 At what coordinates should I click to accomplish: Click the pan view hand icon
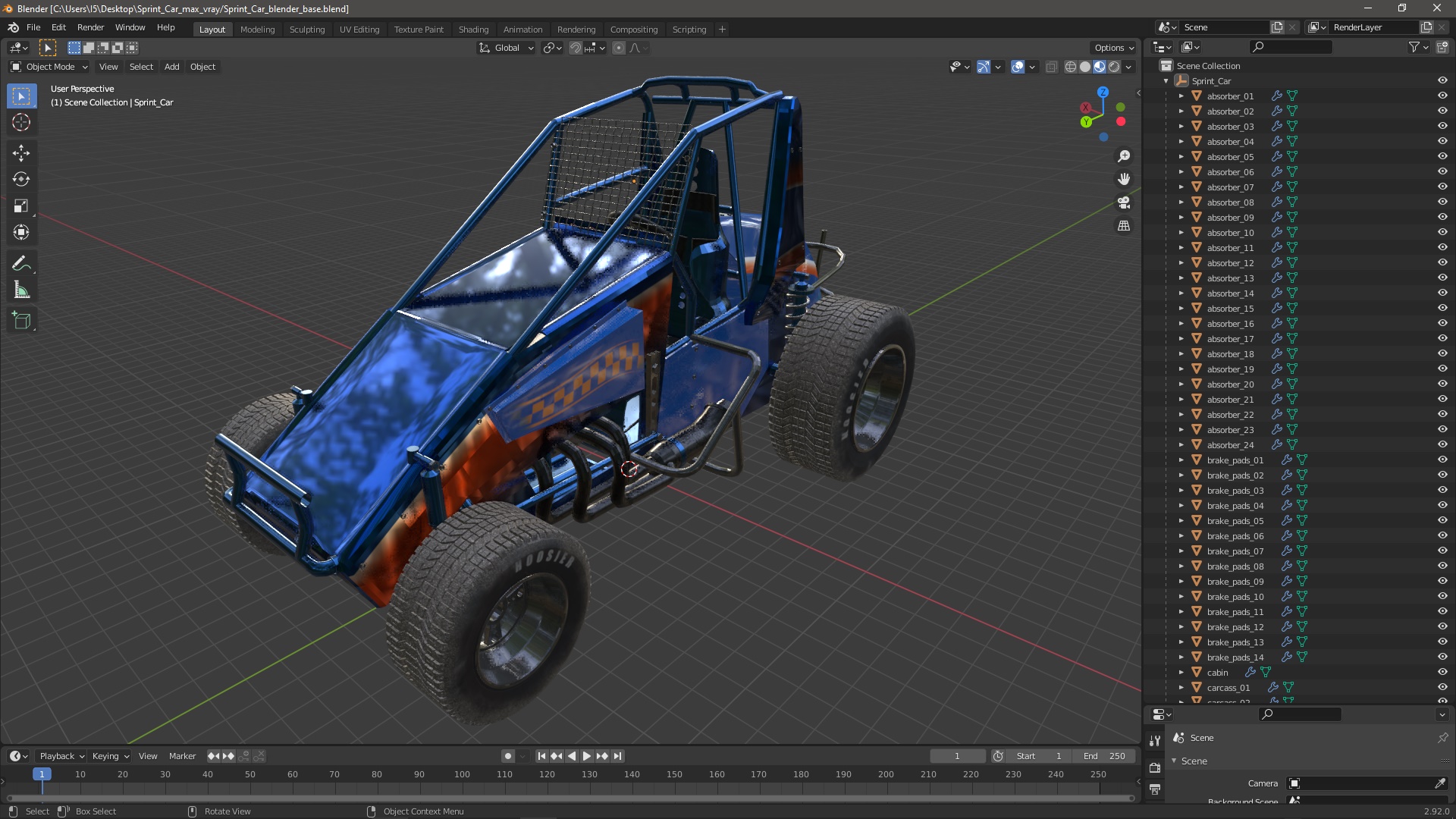(1124, 179)
